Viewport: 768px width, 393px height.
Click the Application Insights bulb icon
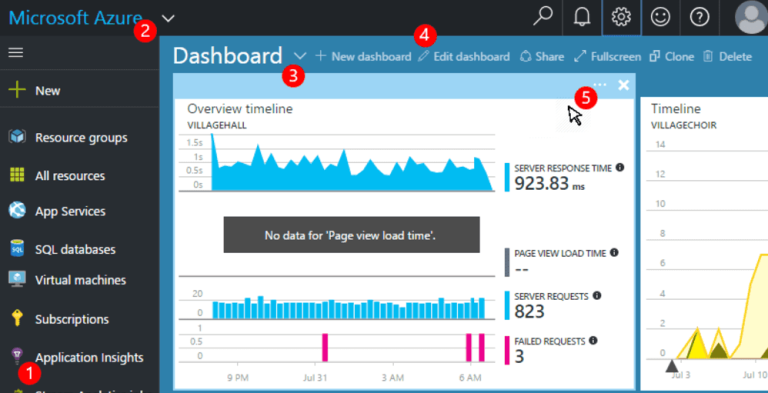click(17, 356)
